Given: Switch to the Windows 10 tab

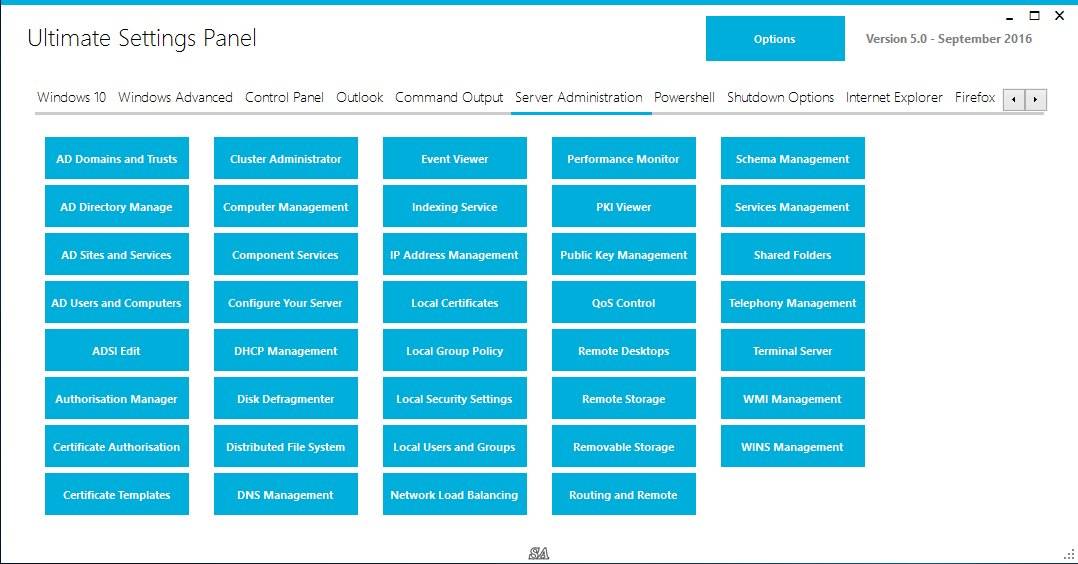Looking at the screenshot, I should pyautogui.click(x=72, y=98).
